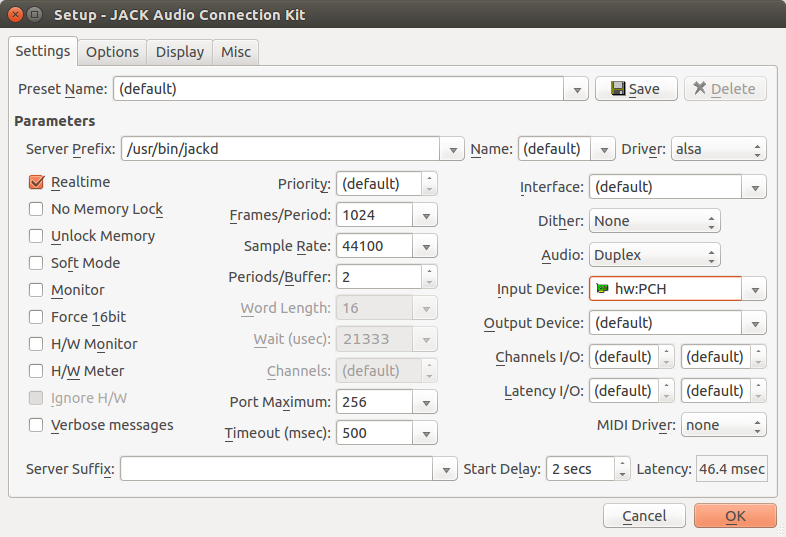
Task: Expand the Input Device dropdown arrow
Action: click(754, 289)
